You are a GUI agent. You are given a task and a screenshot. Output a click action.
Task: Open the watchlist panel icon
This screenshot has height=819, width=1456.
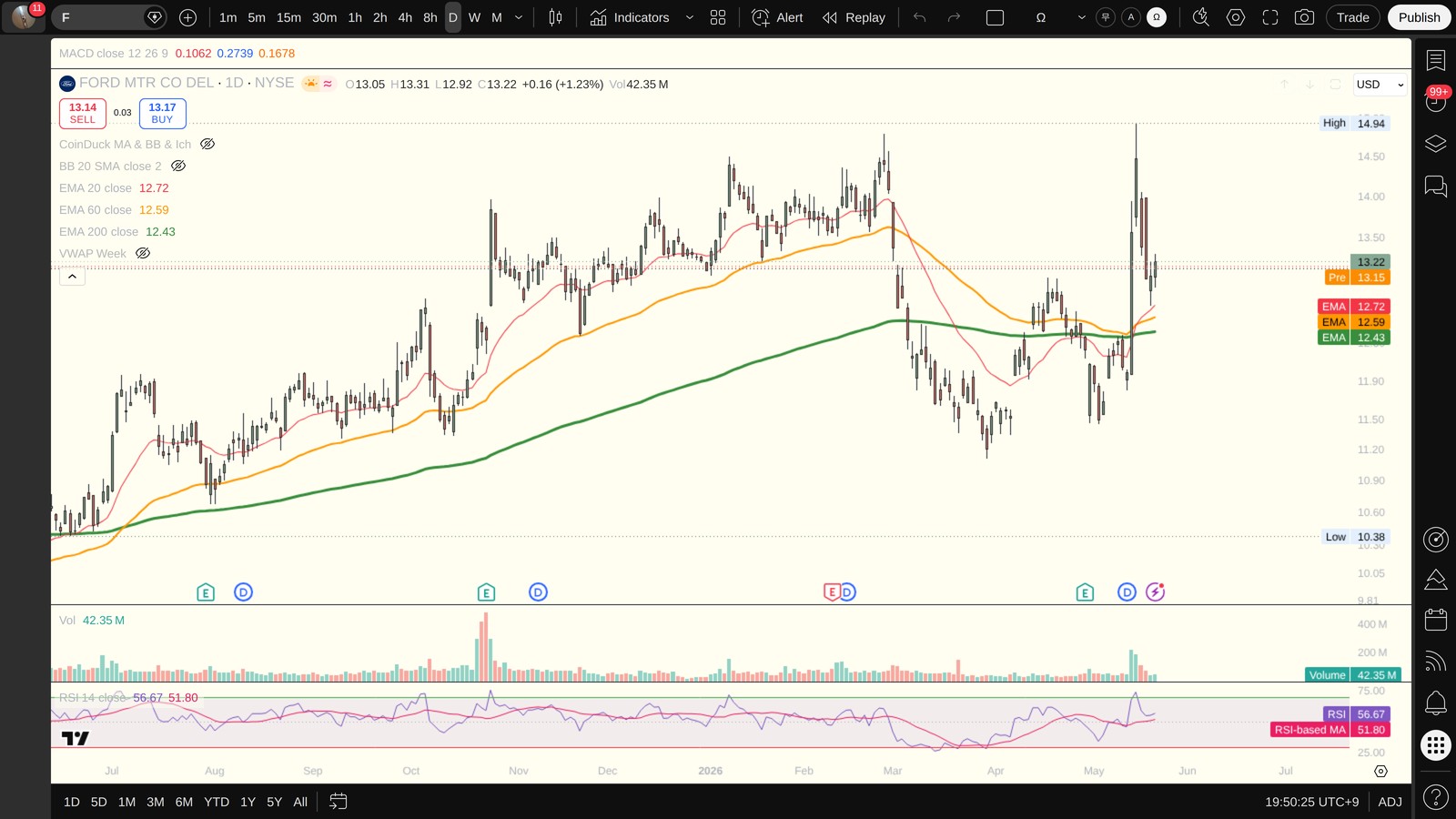[x=1436, y=60]
